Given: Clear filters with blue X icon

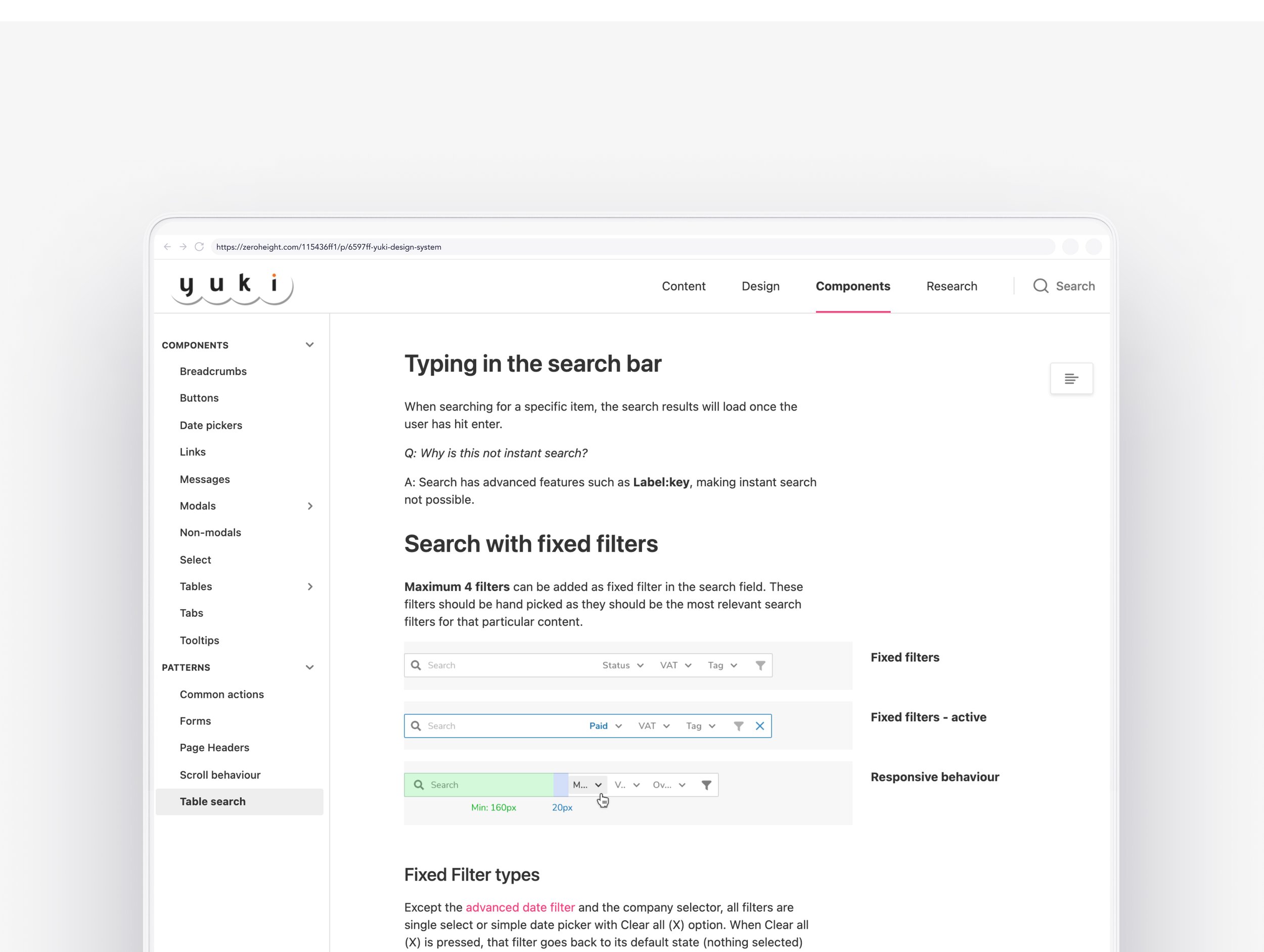Looking at the screenshot, I should [x=760, y=727].
